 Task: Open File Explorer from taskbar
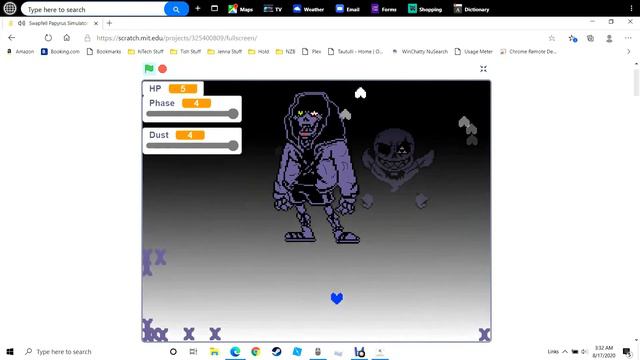pyautogui.click(x=214, y=351)
